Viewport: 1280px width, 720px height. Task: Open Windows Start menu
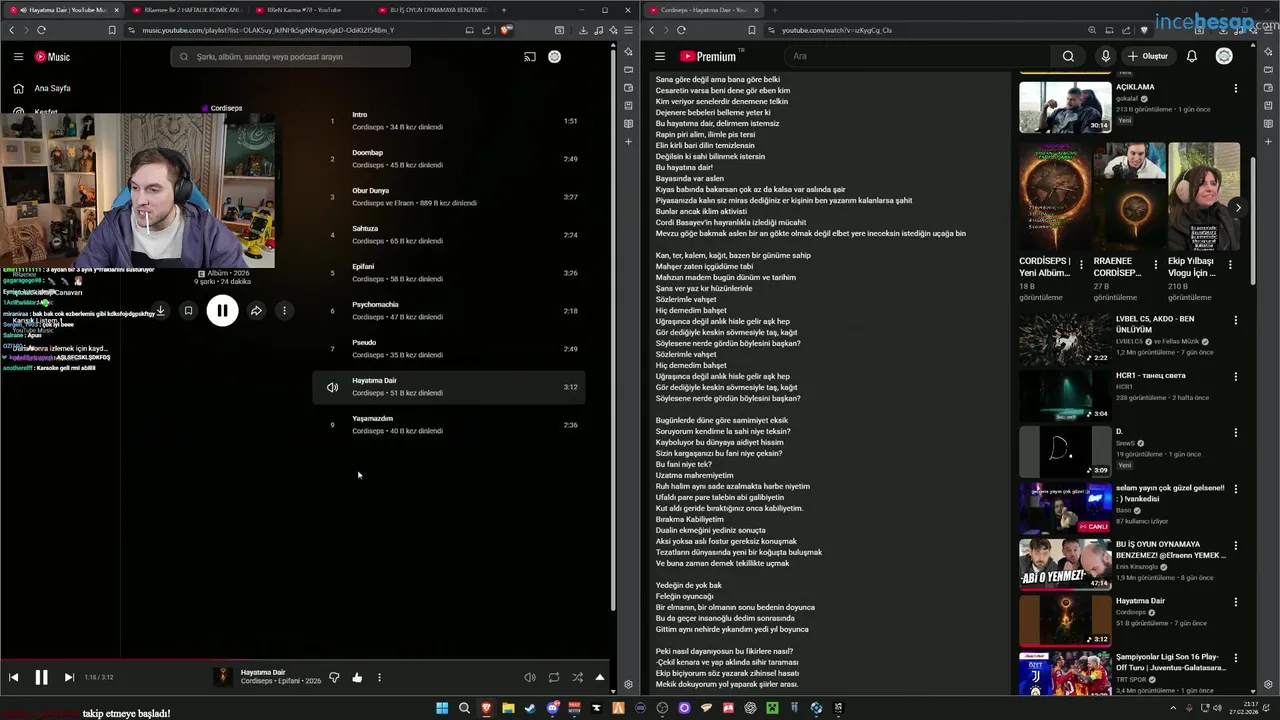tap(442, 708)
